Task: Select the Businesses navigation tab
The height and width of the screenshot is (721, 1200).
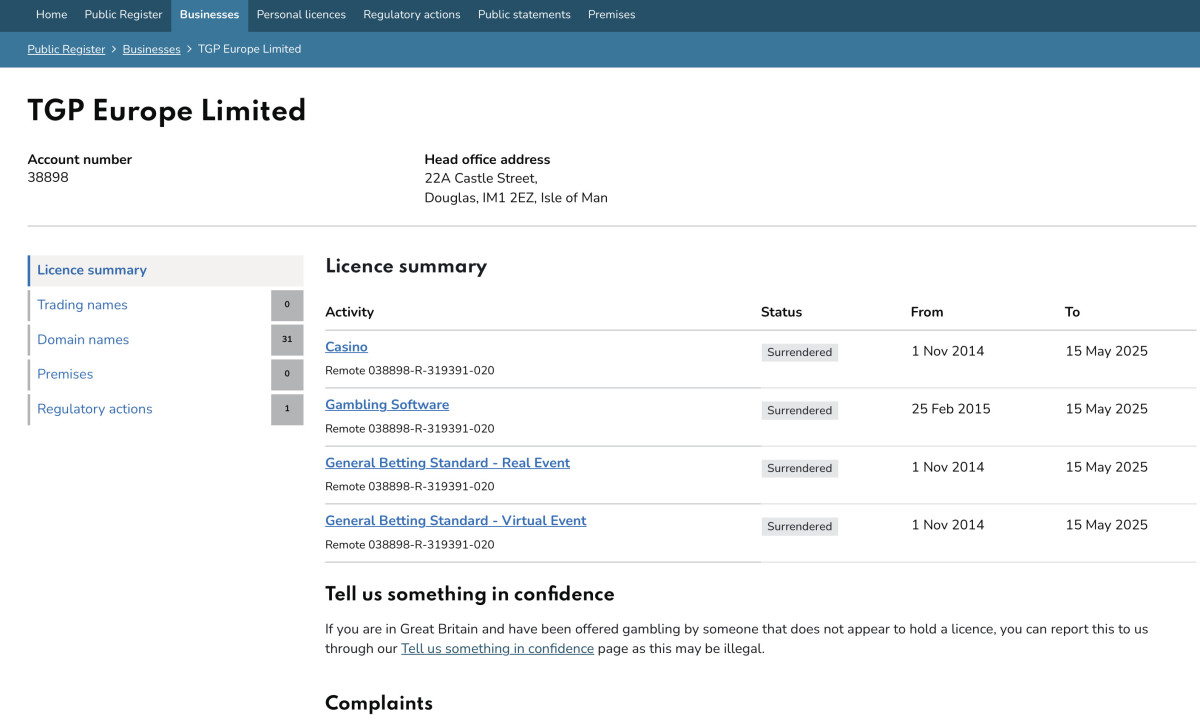Action: coord(209,15)
